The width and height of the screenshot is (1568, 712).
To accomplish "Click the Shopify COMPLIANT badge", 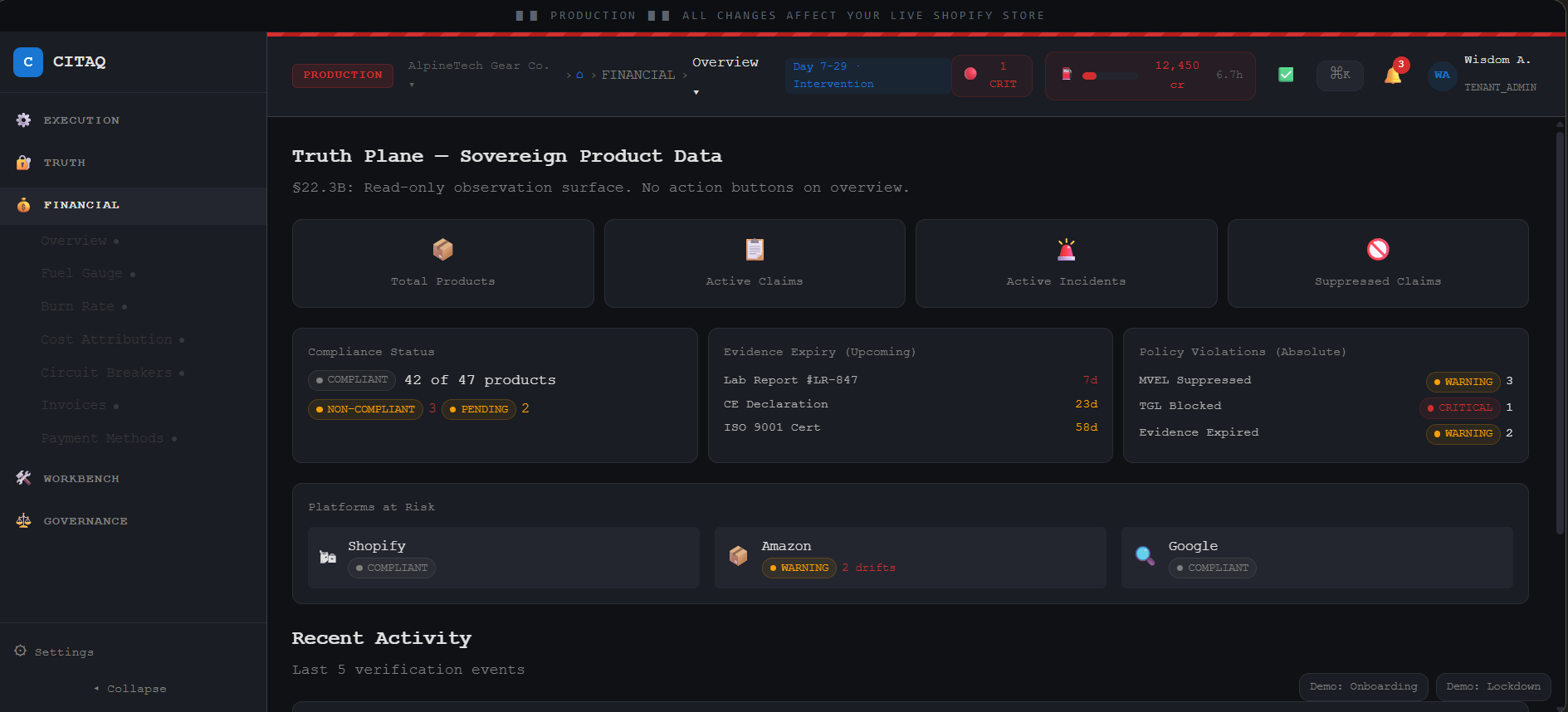I will (392, 568).
